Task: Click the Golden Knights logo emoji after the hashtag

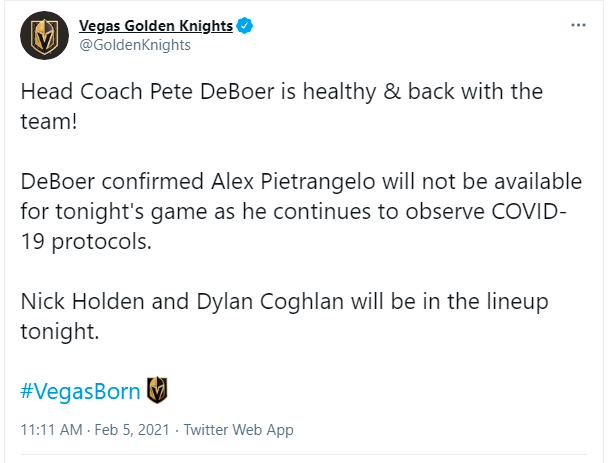Action: point(157,390)
